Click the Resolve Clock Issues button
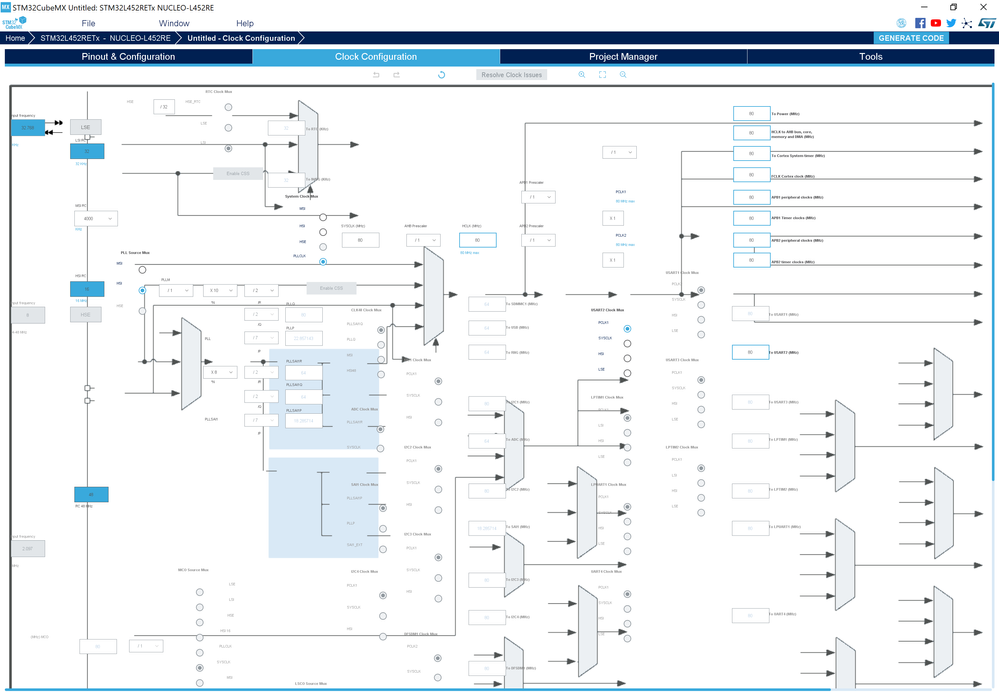Image resolution: width=999 pixels, height=696 pixels. tap(512, 75)
